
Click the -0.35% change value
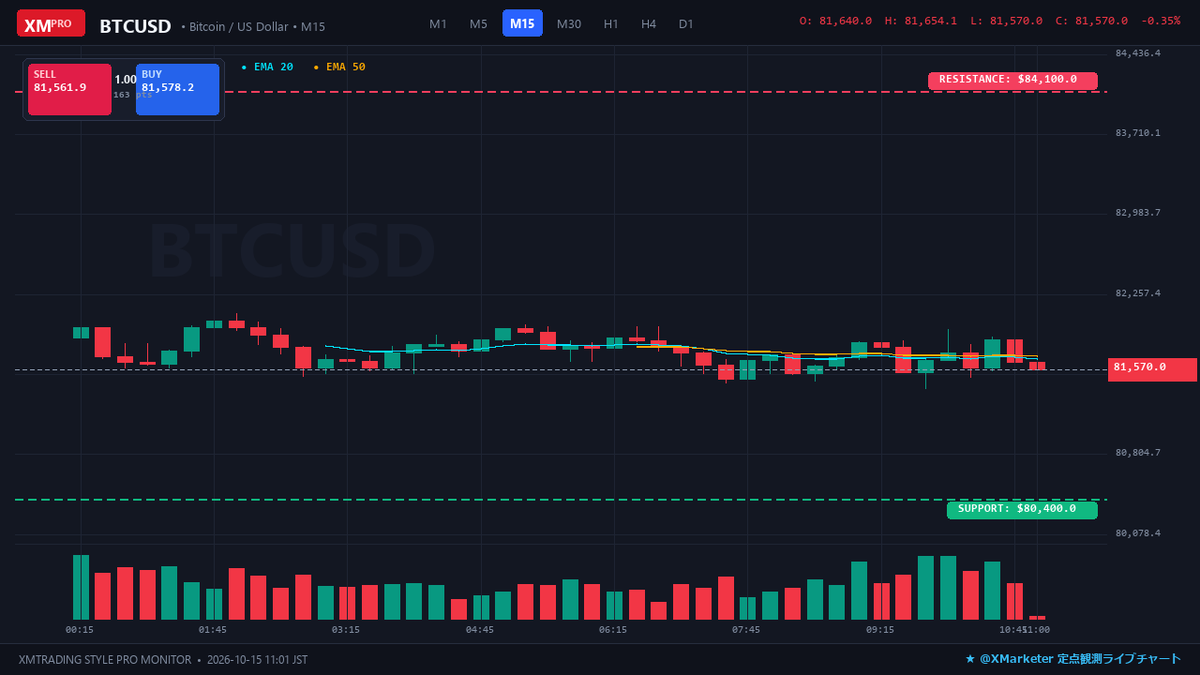point(1160,21)
